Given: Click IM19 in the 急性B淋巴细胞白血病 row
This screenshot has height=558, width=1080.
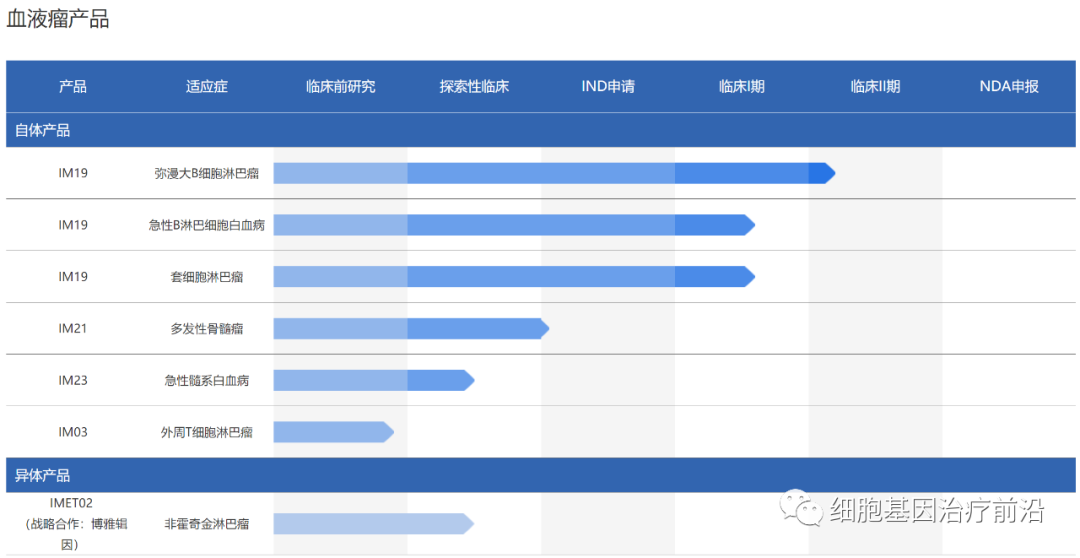Looking at the screenshot, I should point(73,225).
